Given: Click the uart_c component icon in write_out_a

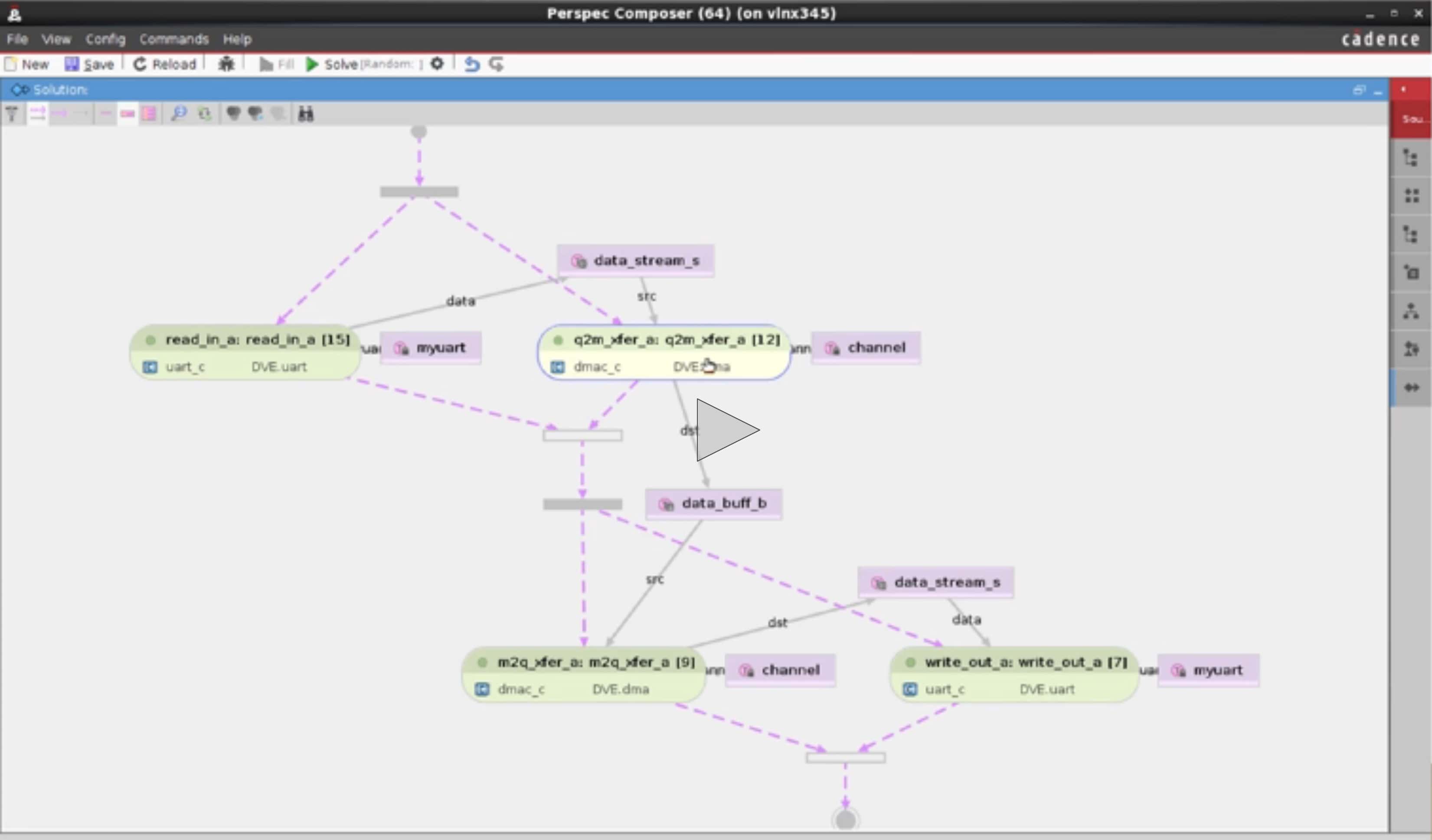Looking at the screenshot, I should [x=910, y=690].
